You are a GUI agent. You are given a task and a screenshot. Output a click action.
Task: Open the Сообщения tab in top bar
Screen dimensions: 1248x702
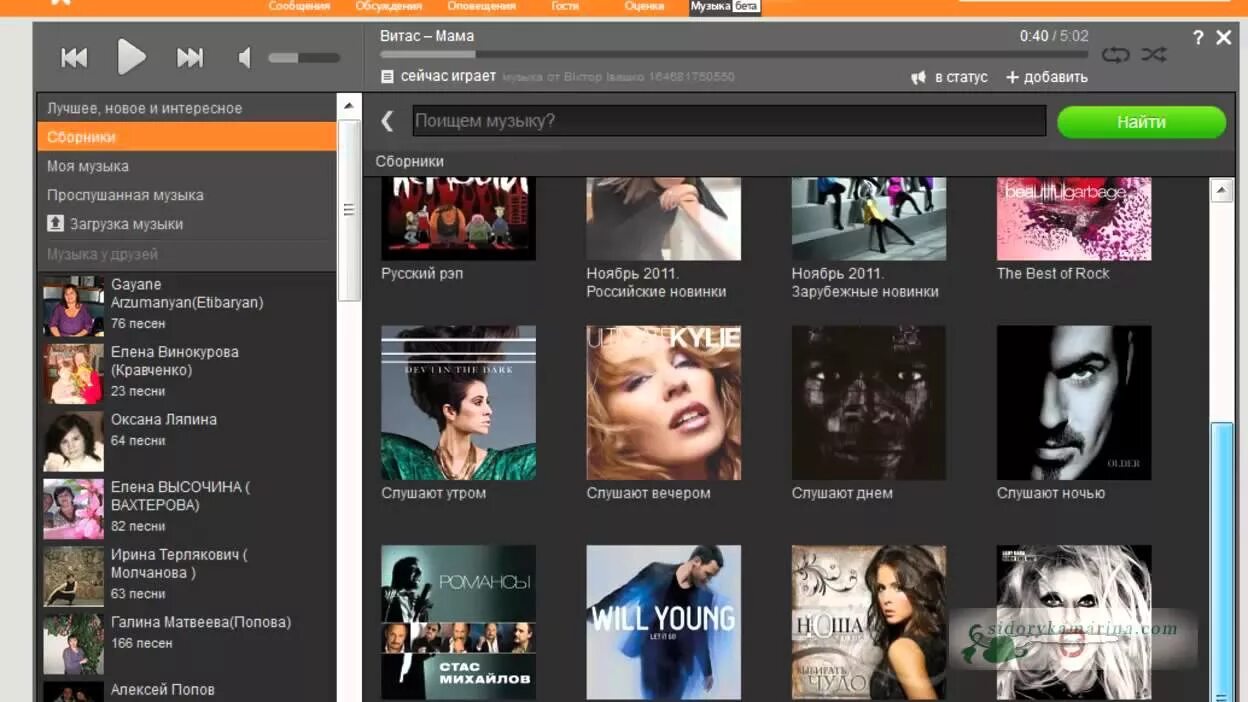pos(299,6)
